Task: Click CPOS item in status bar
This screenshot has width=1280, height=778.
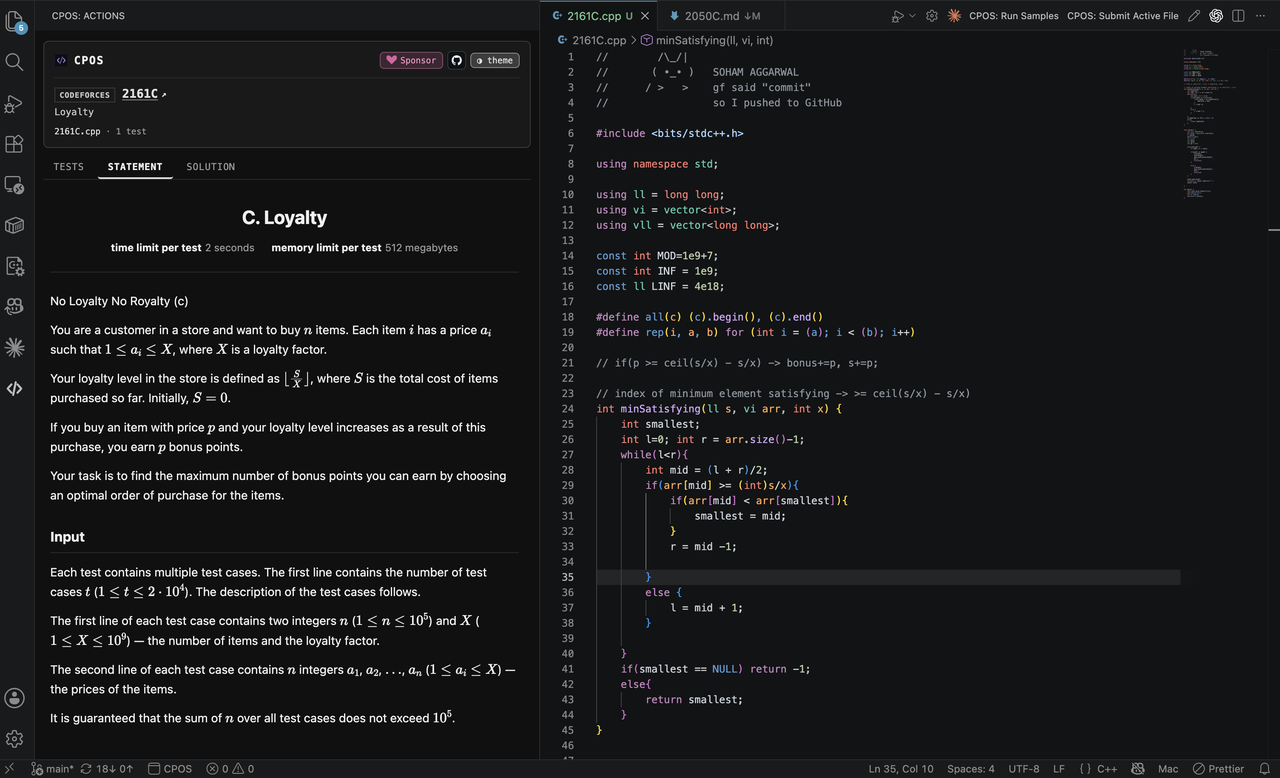Action: 170,769
